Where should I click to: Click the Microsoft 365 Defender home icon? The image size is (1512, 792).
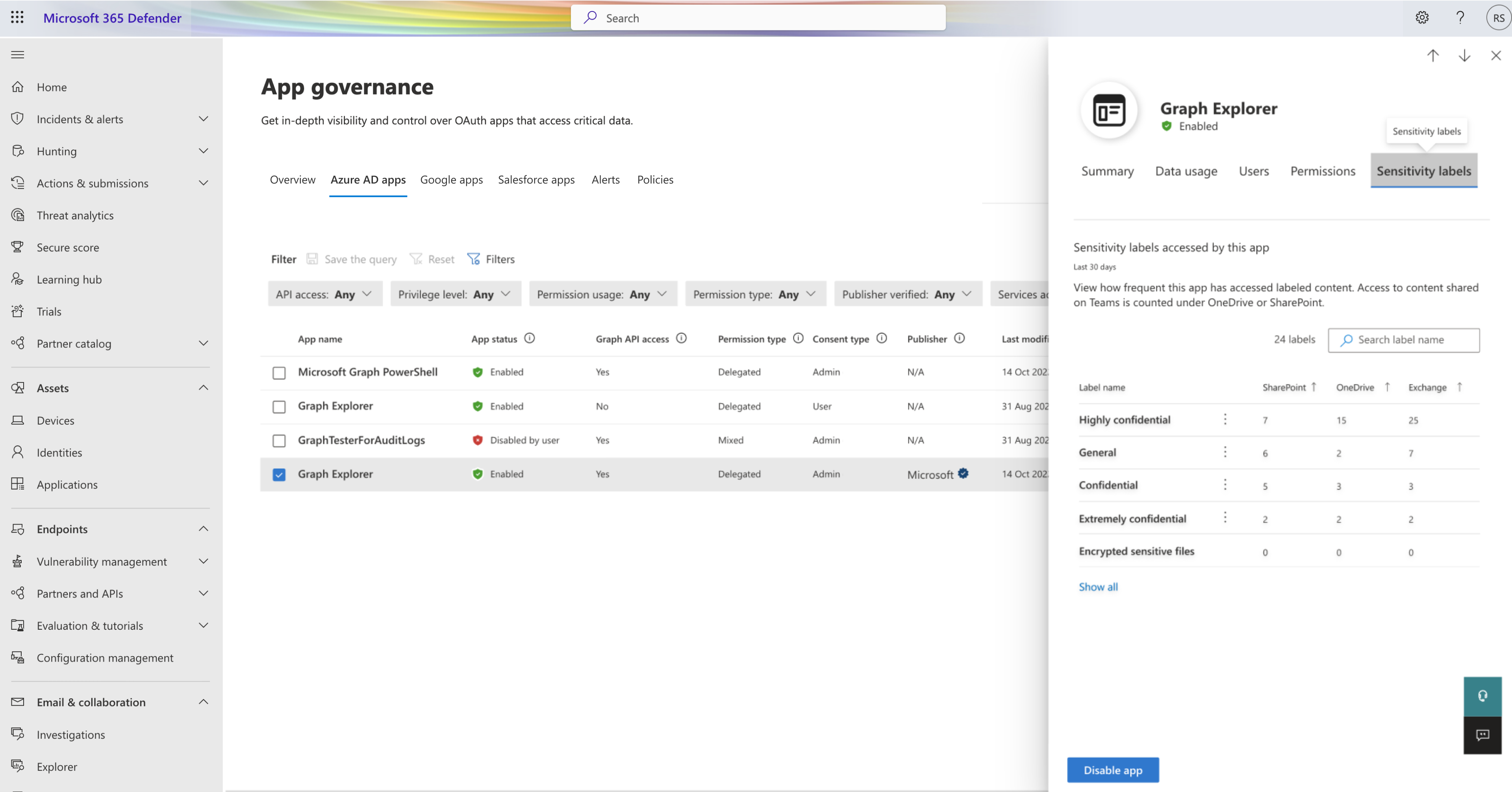click(18, 87)
